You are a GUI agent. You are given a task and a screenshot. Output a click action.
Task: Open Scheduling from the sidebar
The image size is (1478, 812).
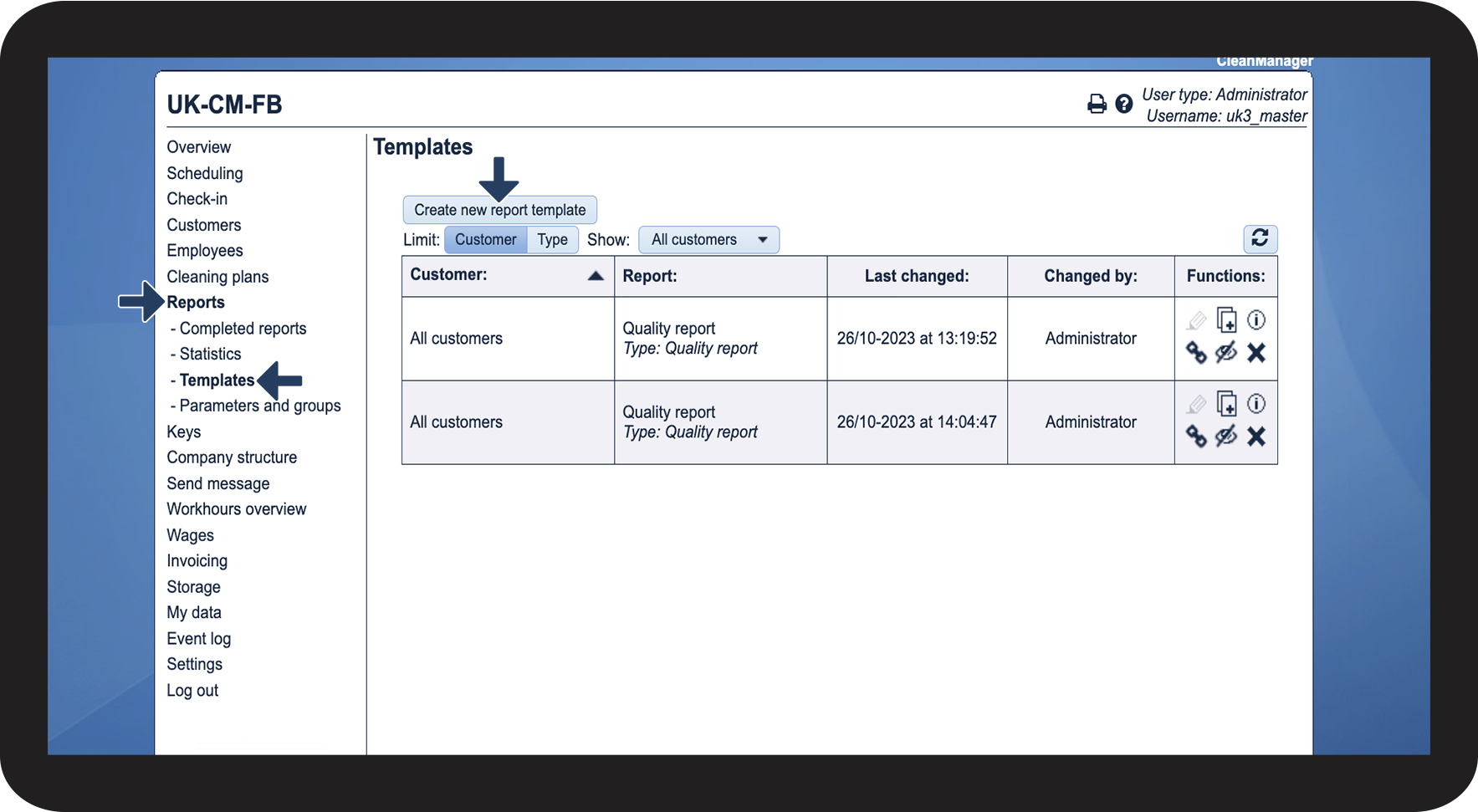pyautogui.click(x=205, y=173)
